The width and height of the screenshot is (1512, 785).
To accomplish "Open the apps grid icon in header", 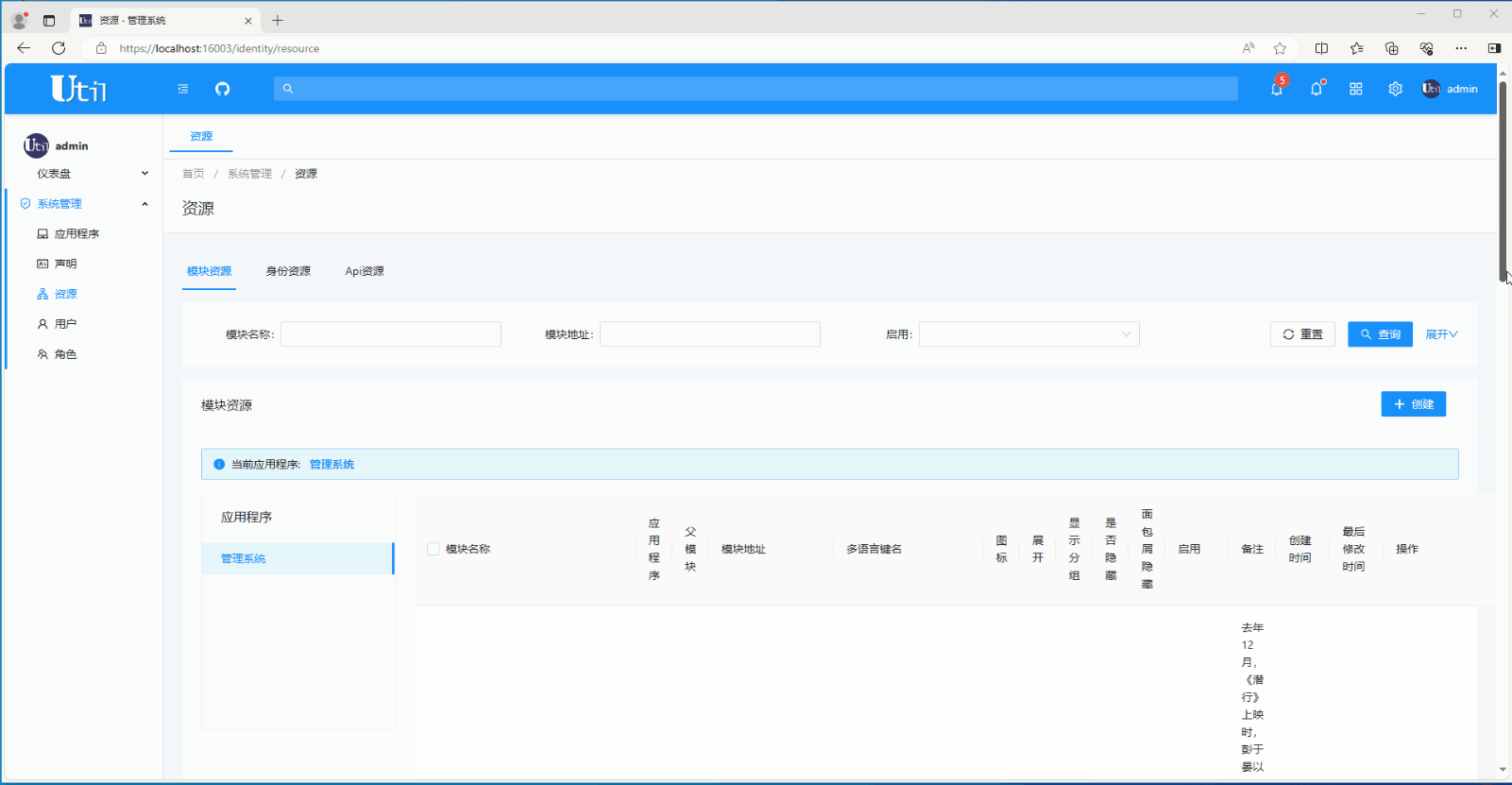I will 1356,89.
